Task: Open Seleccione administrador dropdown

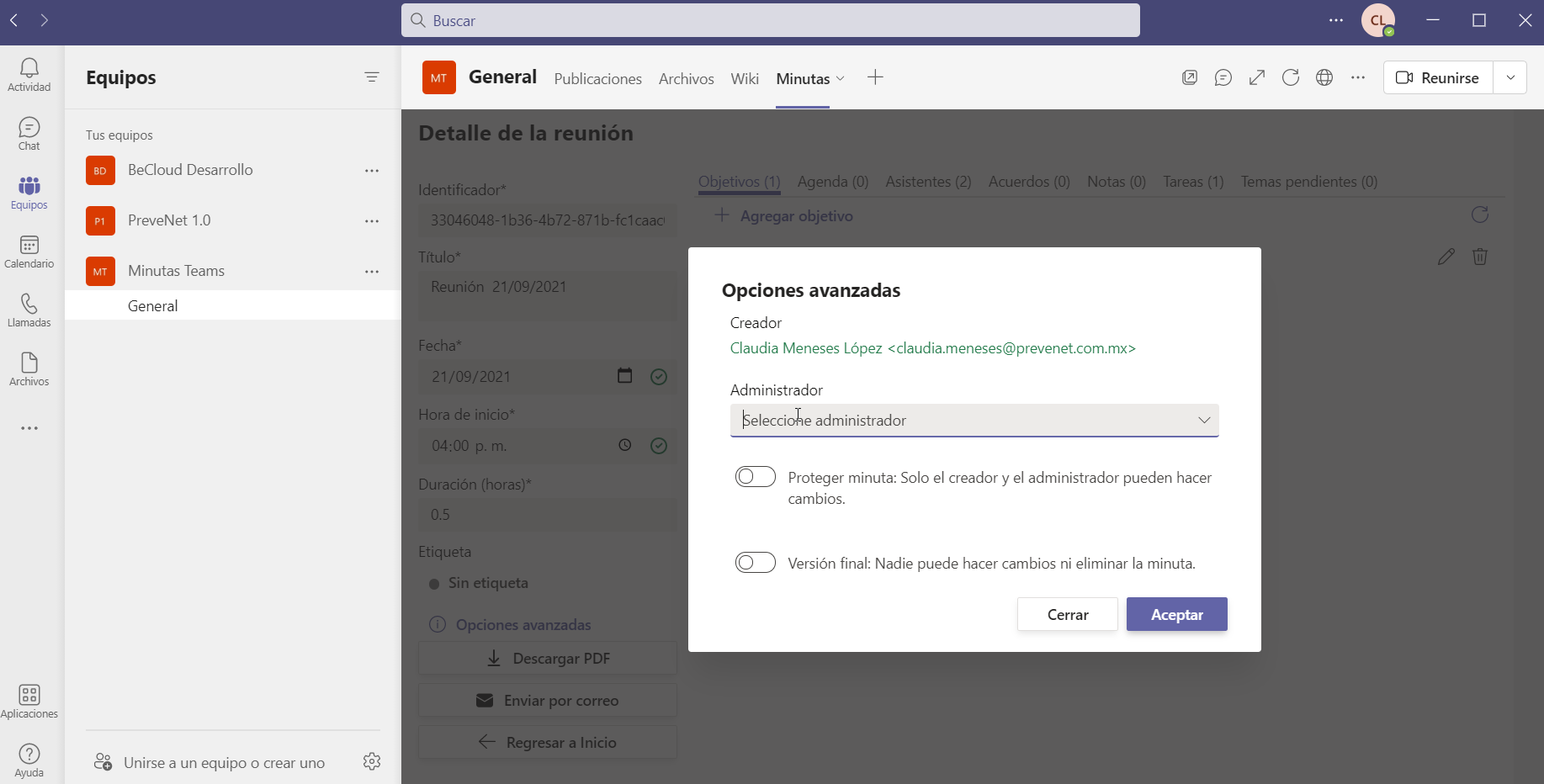Action: click(x=974, y=421)
